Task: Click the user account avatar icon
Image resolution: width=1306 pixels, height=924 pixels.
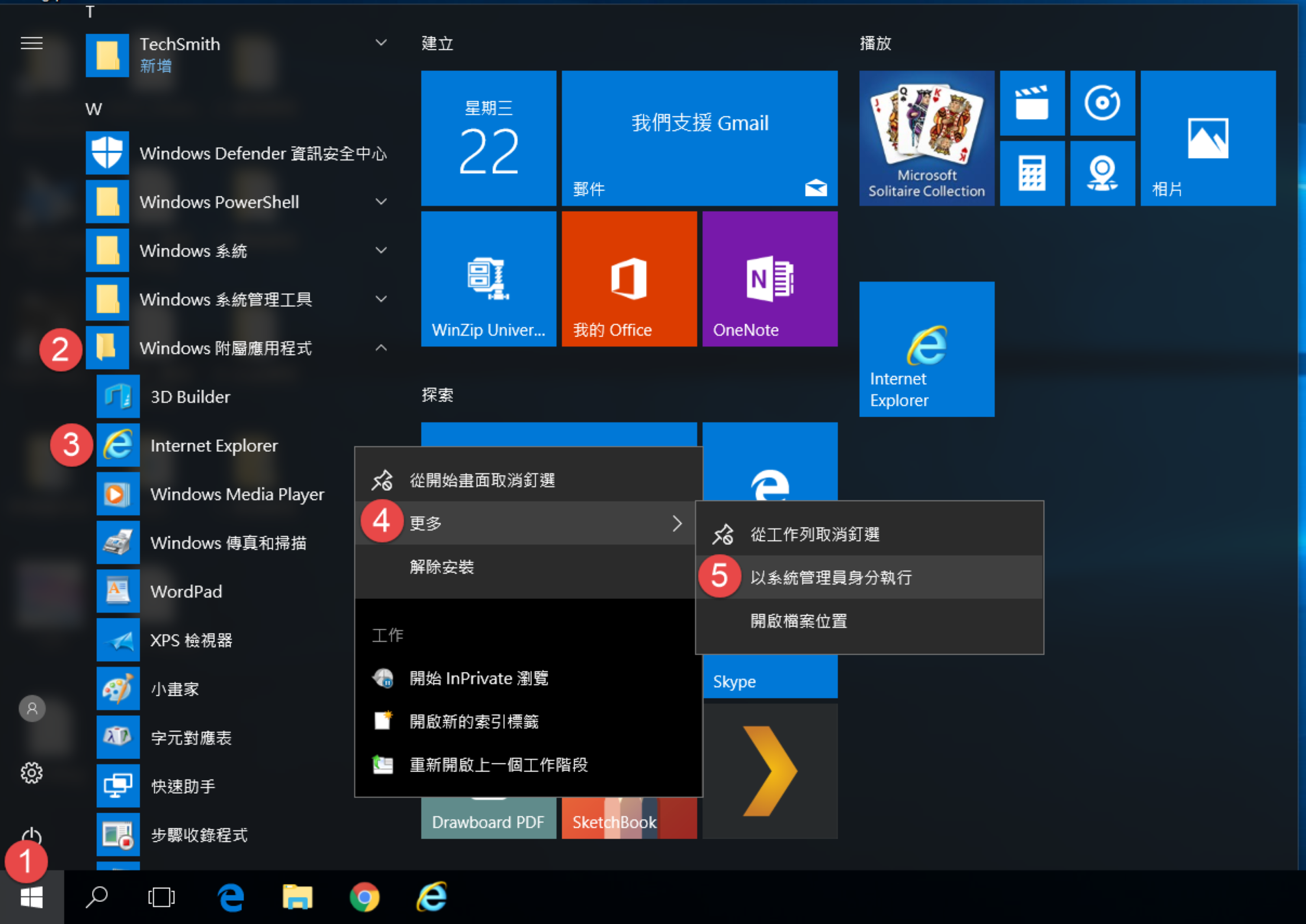Action: pos(32,708)
